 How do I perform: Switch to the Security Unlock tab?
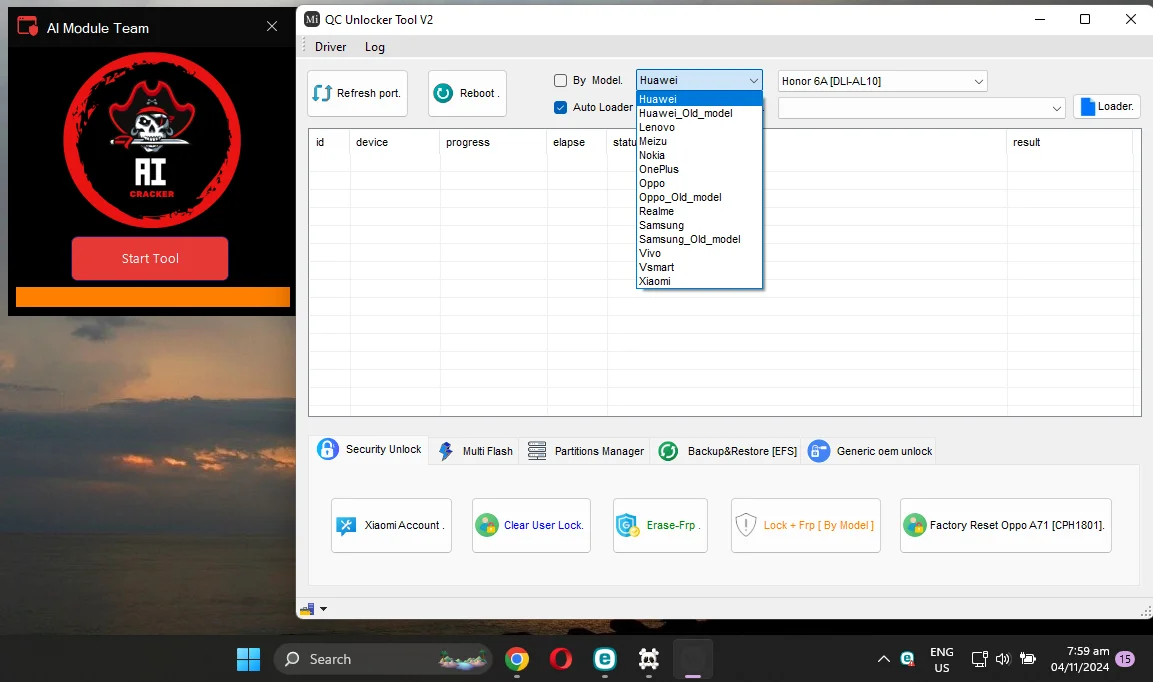tap(369, 450)
